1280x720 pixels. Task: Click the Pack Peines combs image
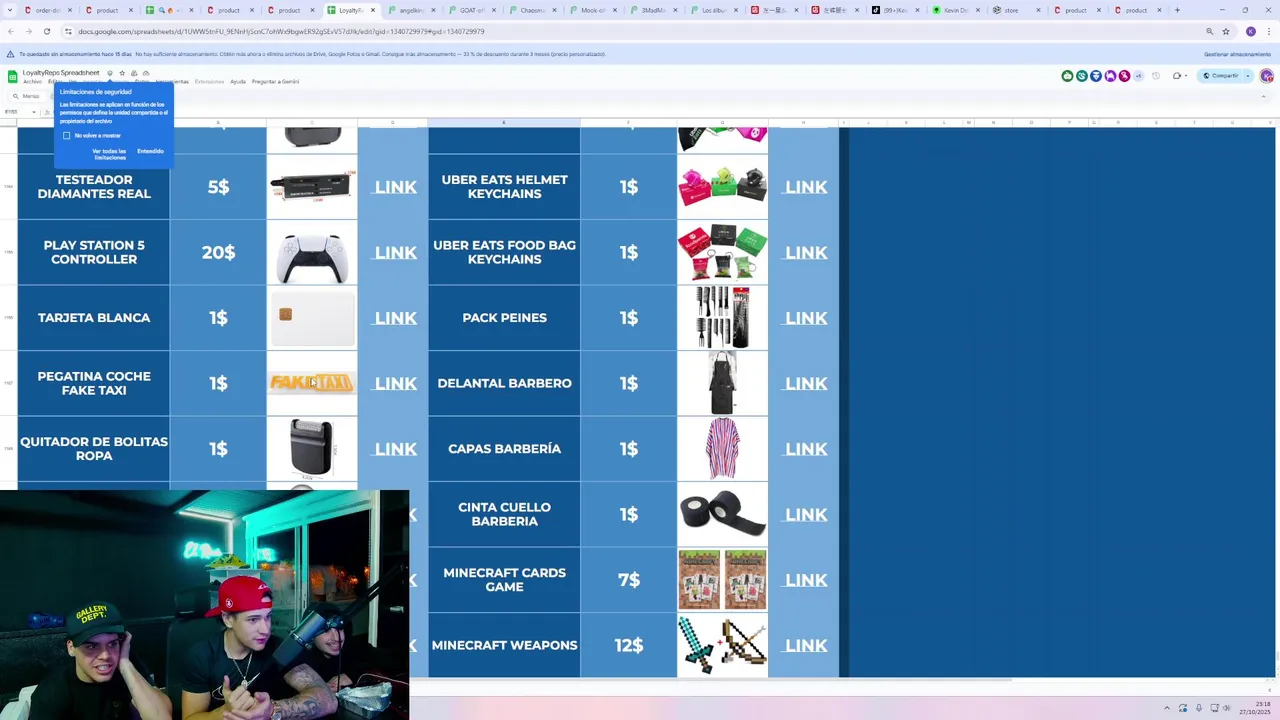pos(722,317)
